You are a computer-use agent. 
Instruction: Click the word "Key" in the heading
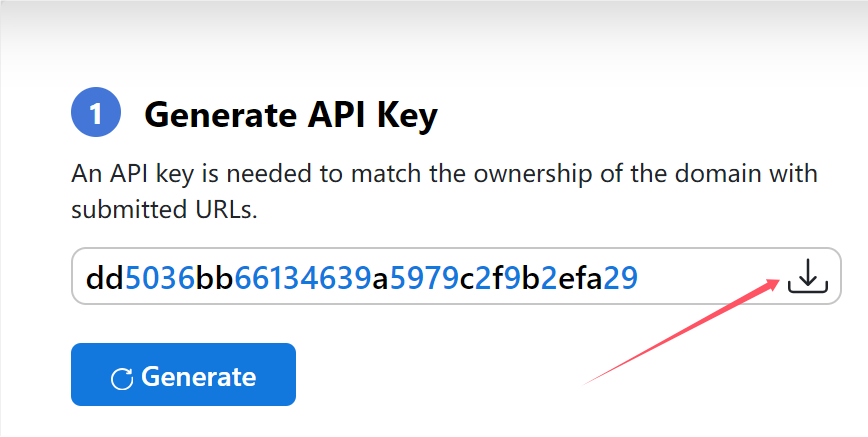[x=408, y=115]
